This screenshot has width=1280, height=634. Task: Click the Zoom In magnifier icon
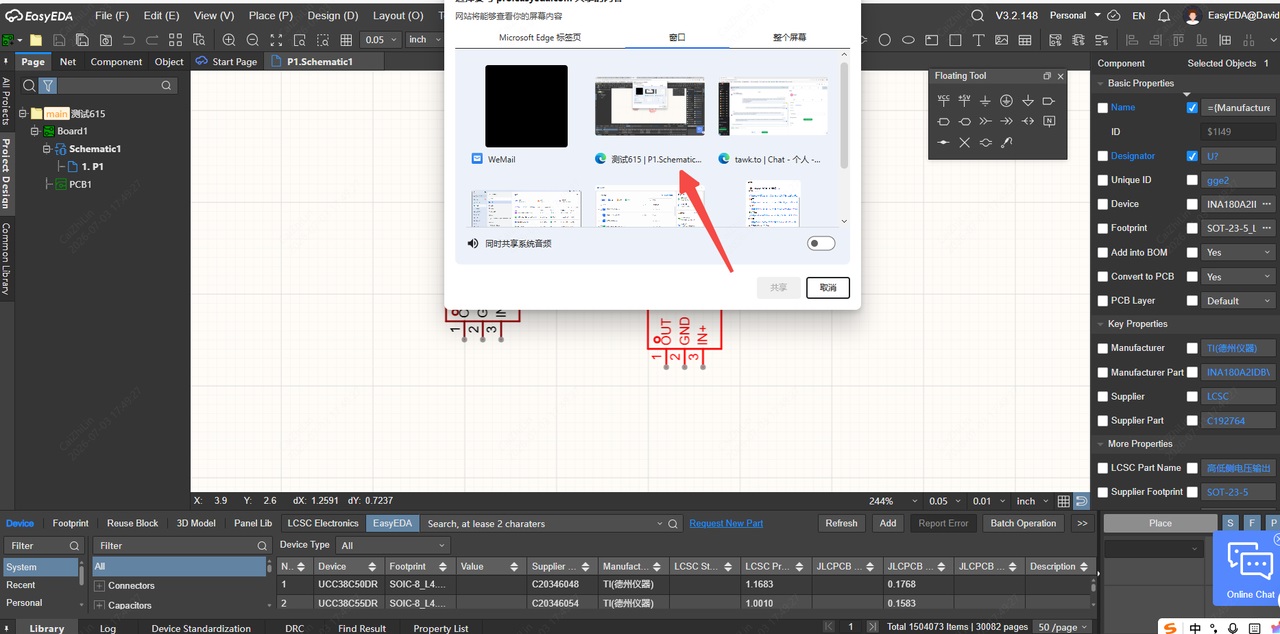click(229, 40)
